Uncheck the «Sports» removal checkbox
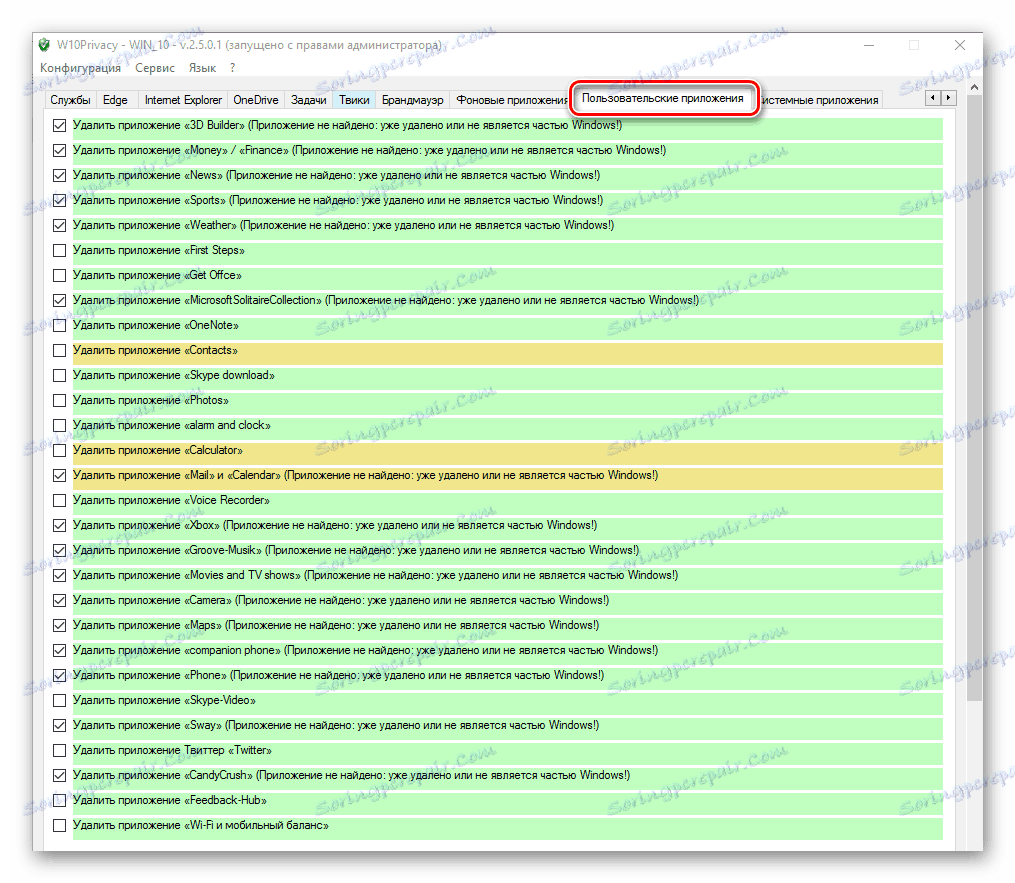The image size is (1015, 883). 60,201
